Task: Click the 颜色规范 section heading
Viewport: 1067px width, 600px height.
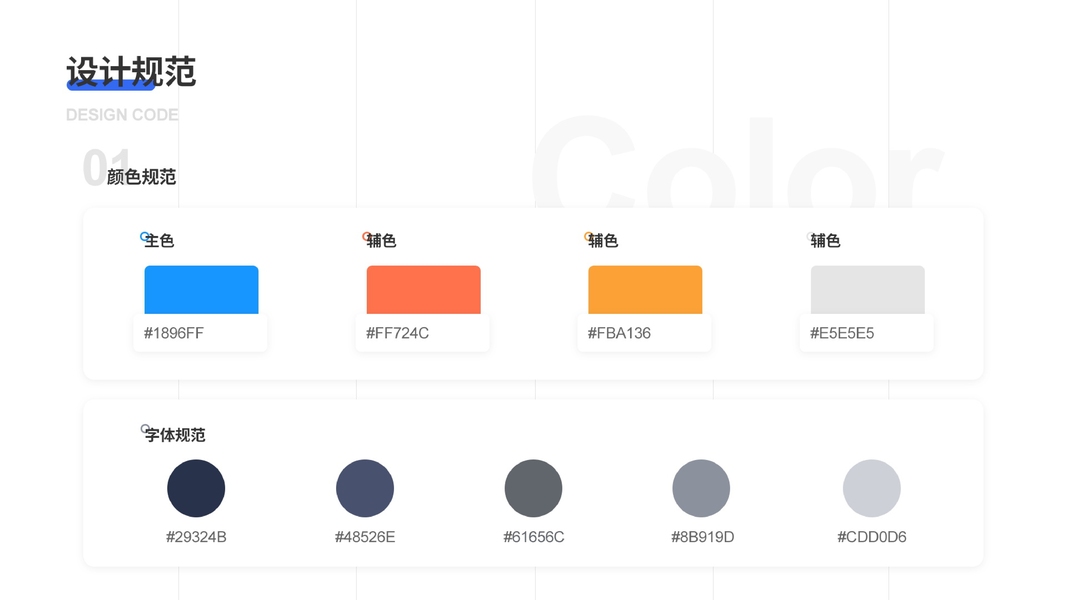Action: (142, 177)
